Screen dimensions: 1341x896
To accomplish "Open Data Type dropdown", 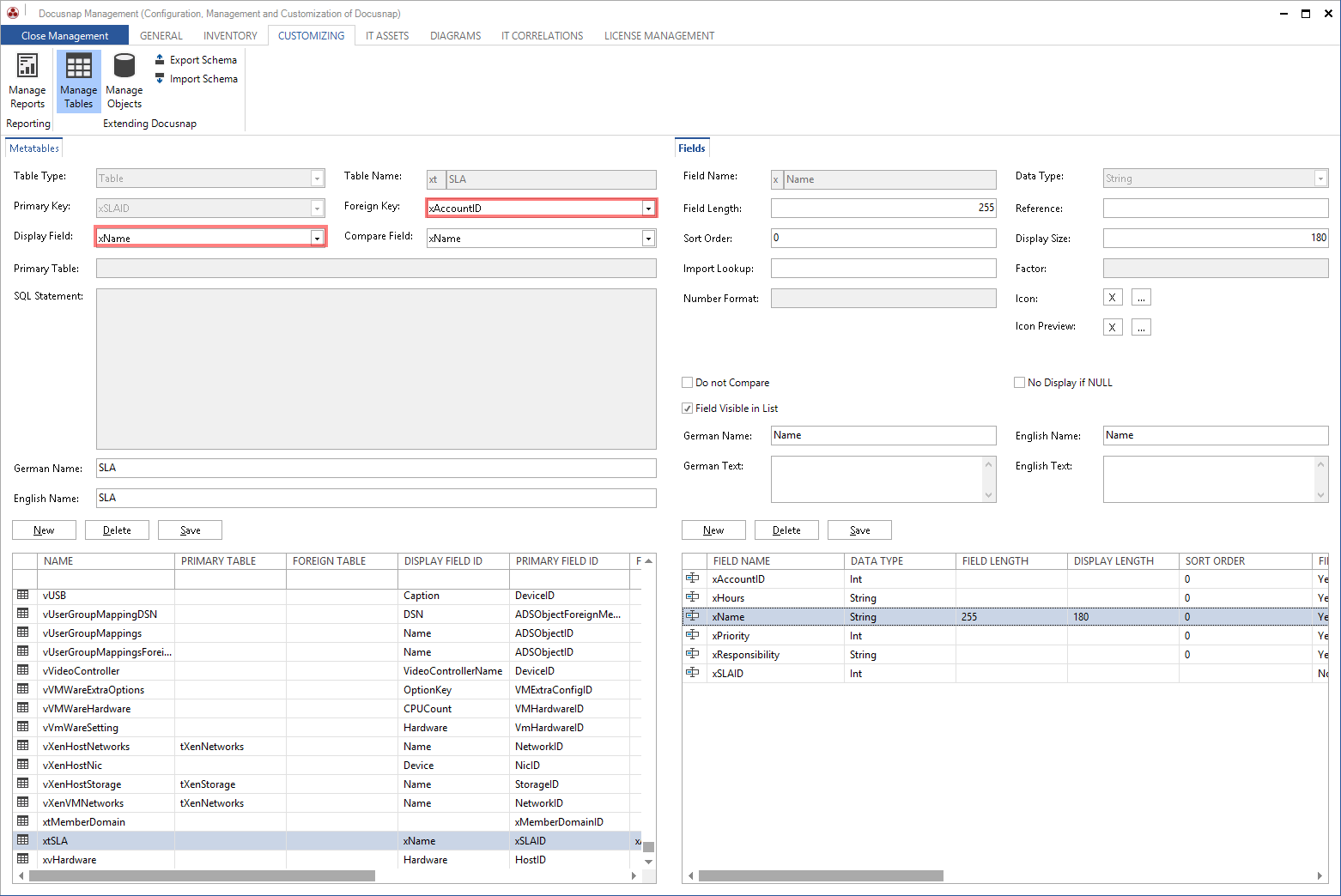I will (1321, 179).
